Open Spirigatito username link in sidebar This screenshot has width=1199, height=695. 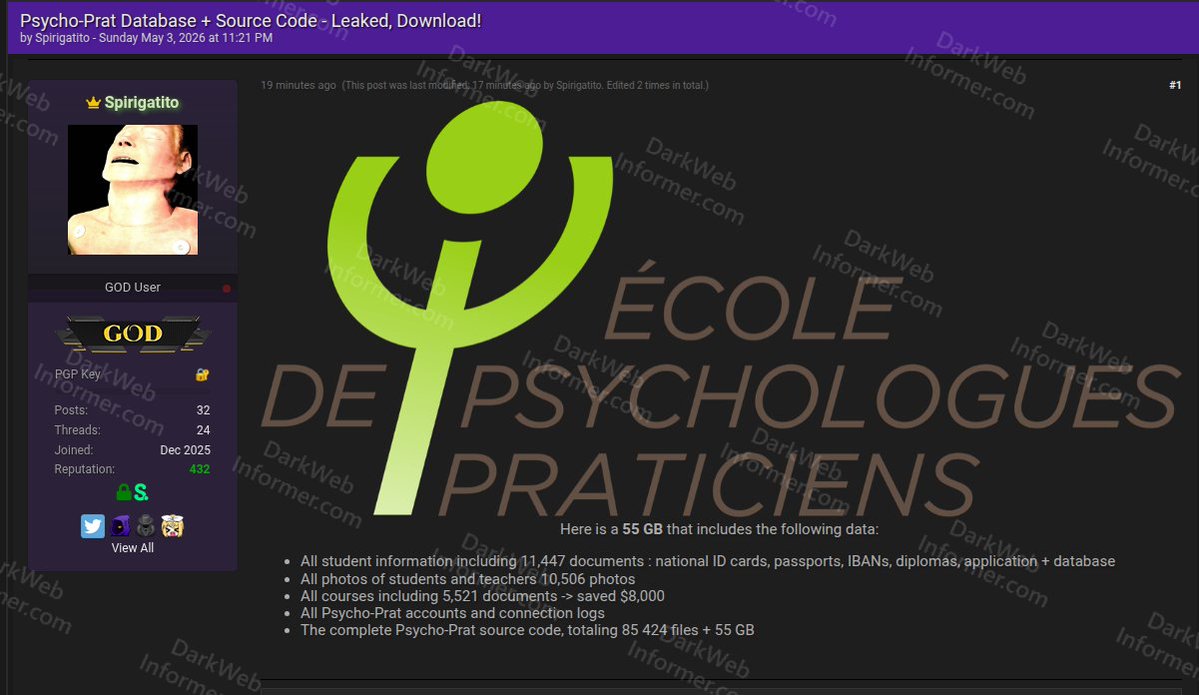tap(141, 102)
